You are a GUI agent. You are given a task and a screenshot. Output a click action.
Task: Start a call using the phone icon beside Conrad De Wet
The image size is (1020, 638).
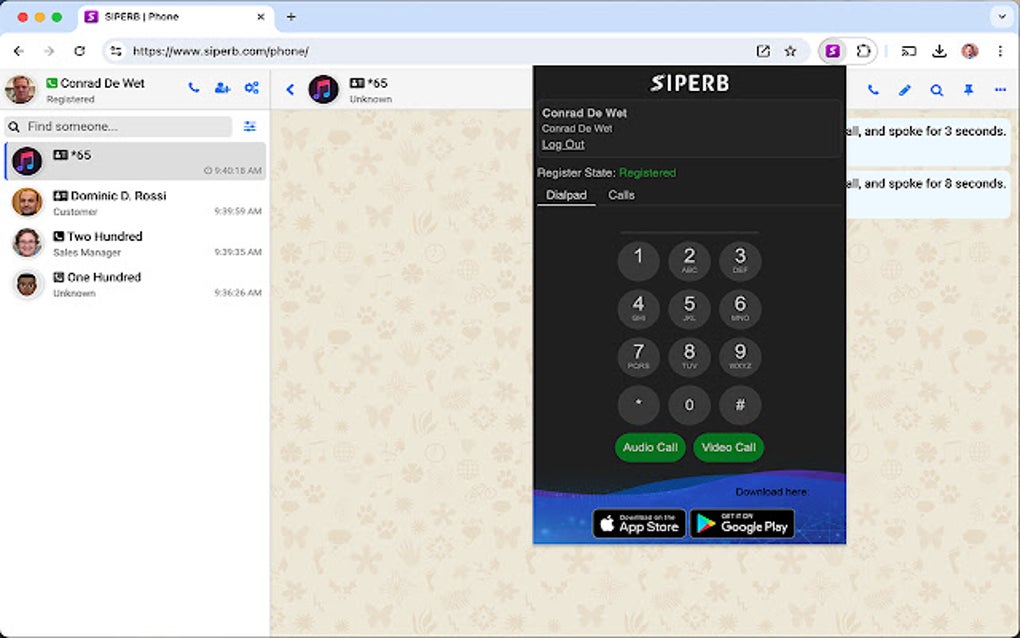[193, 89]
